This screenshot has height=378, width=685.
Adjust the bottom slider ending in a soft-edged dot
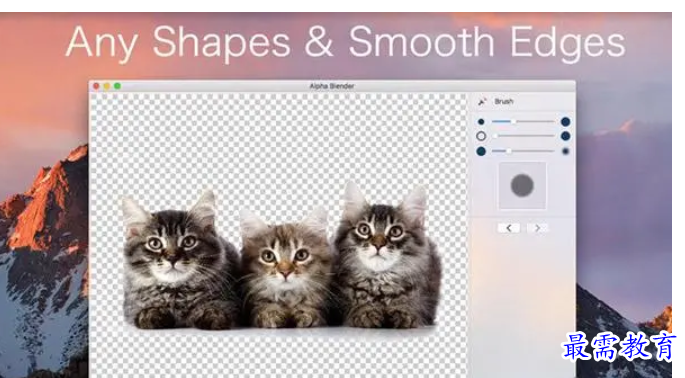(523, 151)
